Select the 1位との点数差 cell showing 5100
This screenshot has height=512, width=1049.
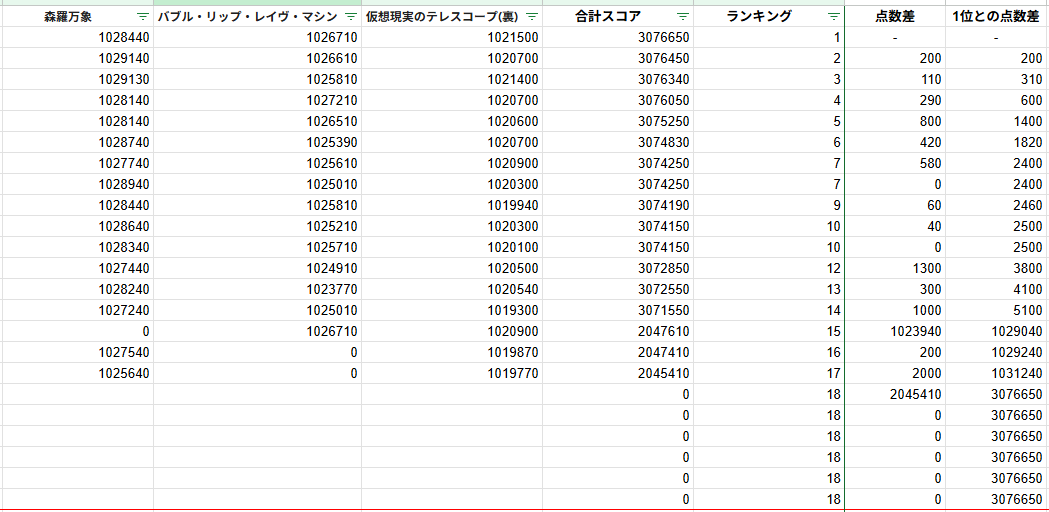(x=997, y=310)
